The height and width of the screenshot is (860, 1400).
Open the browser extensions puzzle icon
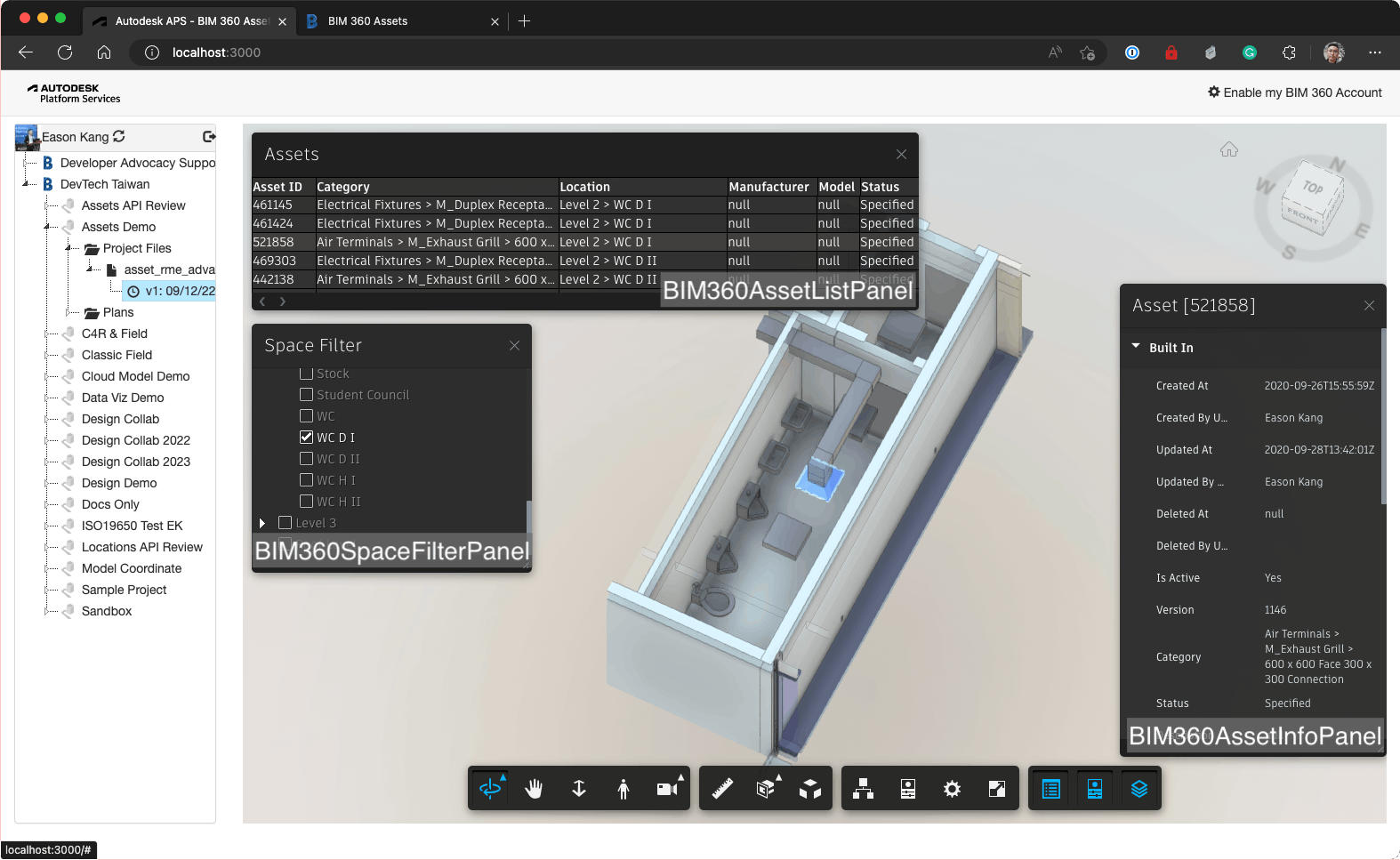click(x=1289, y=52)
